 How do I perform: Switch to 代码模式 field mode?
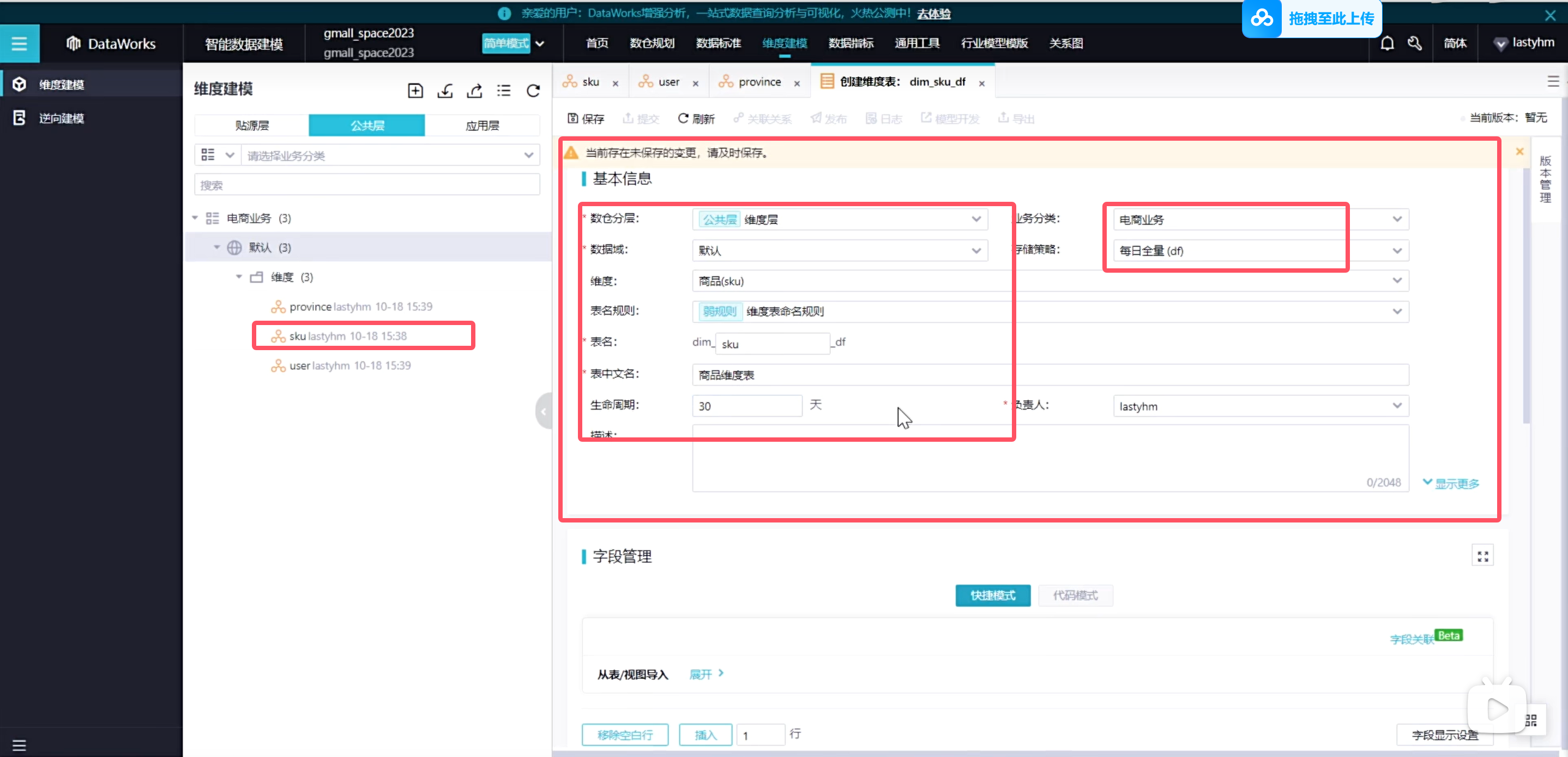1075,595
